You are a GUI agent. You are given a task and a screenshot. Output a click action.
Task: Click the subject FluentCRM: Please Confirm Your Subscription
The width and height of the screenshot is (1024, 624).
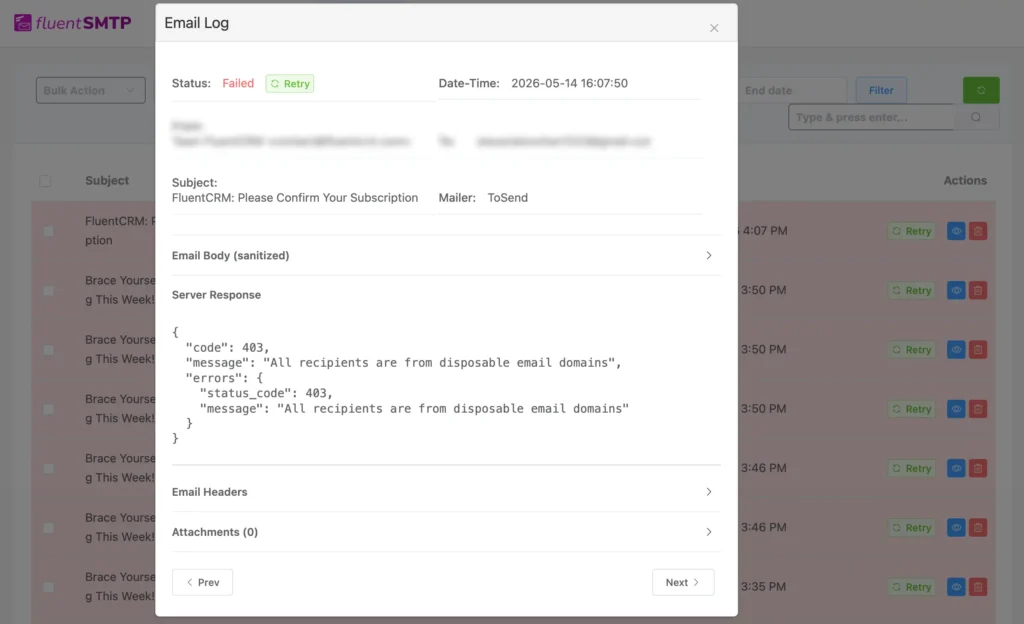coord(295,198)
